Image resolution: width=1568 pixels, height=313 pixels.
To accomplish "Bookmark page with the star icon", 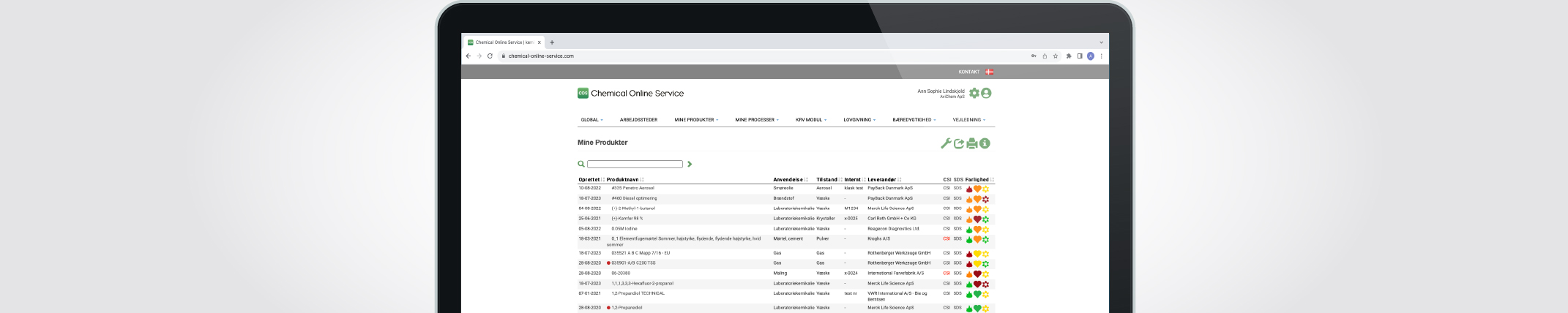I will point(1056,56).
